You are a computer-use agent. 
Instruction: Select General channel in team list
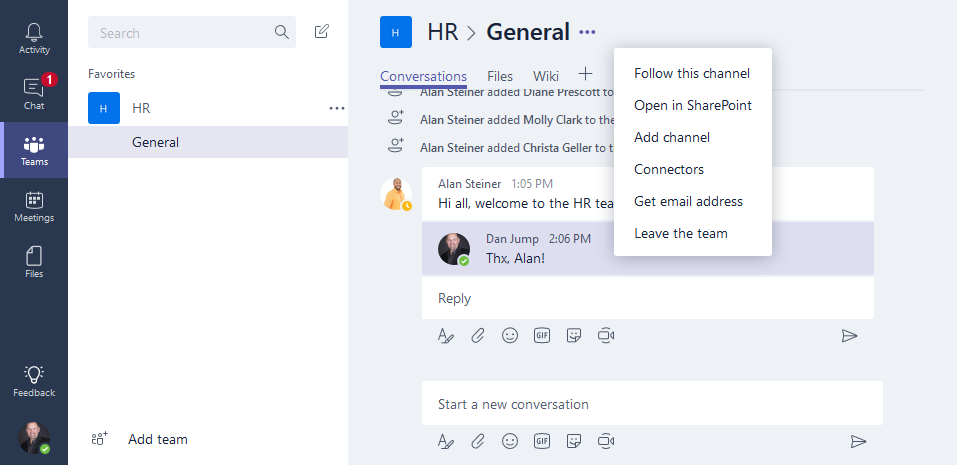[x=156, y=142]
